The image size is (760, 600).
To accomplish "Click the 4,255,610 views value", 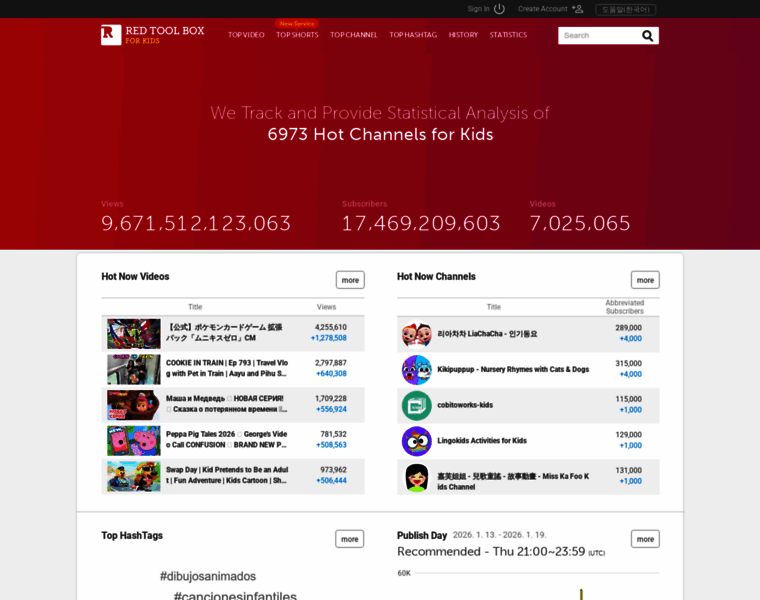I will pyautogui.click(x=331, y=327).
